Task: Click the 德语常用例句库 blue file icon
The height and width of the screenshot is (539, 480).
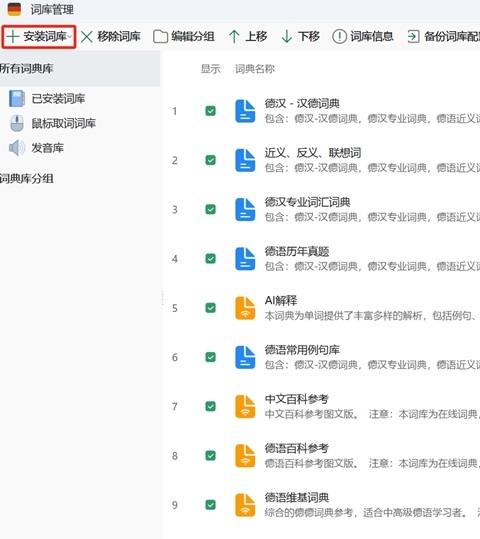Action: pos(245,357)
